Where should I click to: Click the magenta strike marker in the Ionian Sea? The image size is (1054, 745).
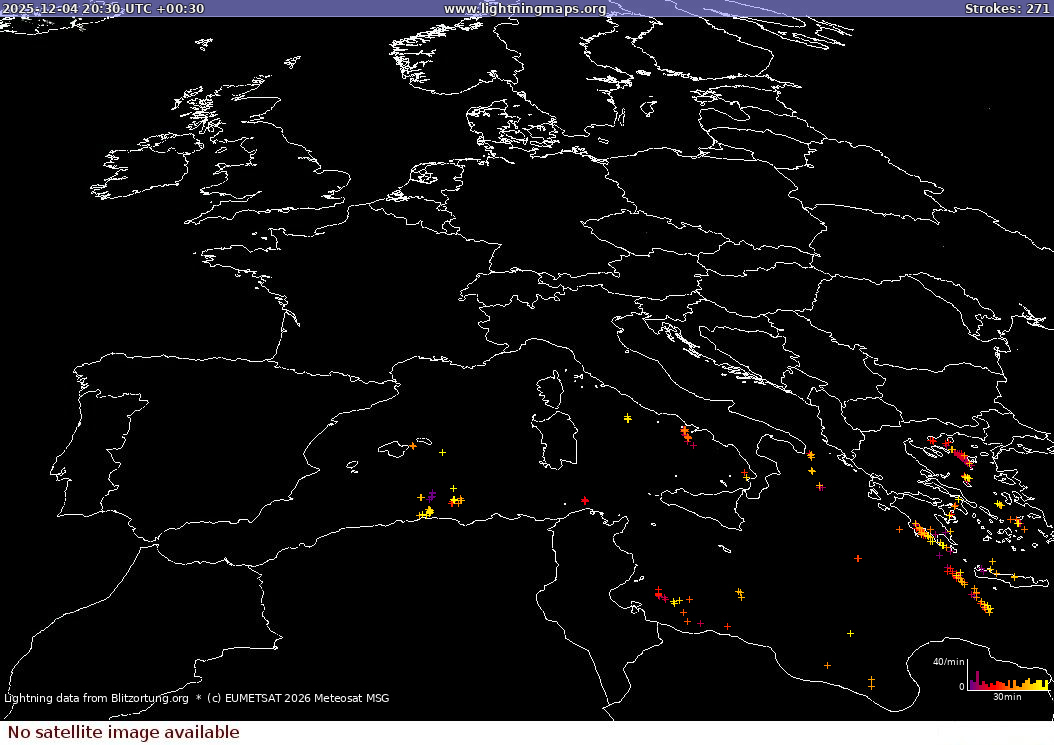click(x=820, y=487)
